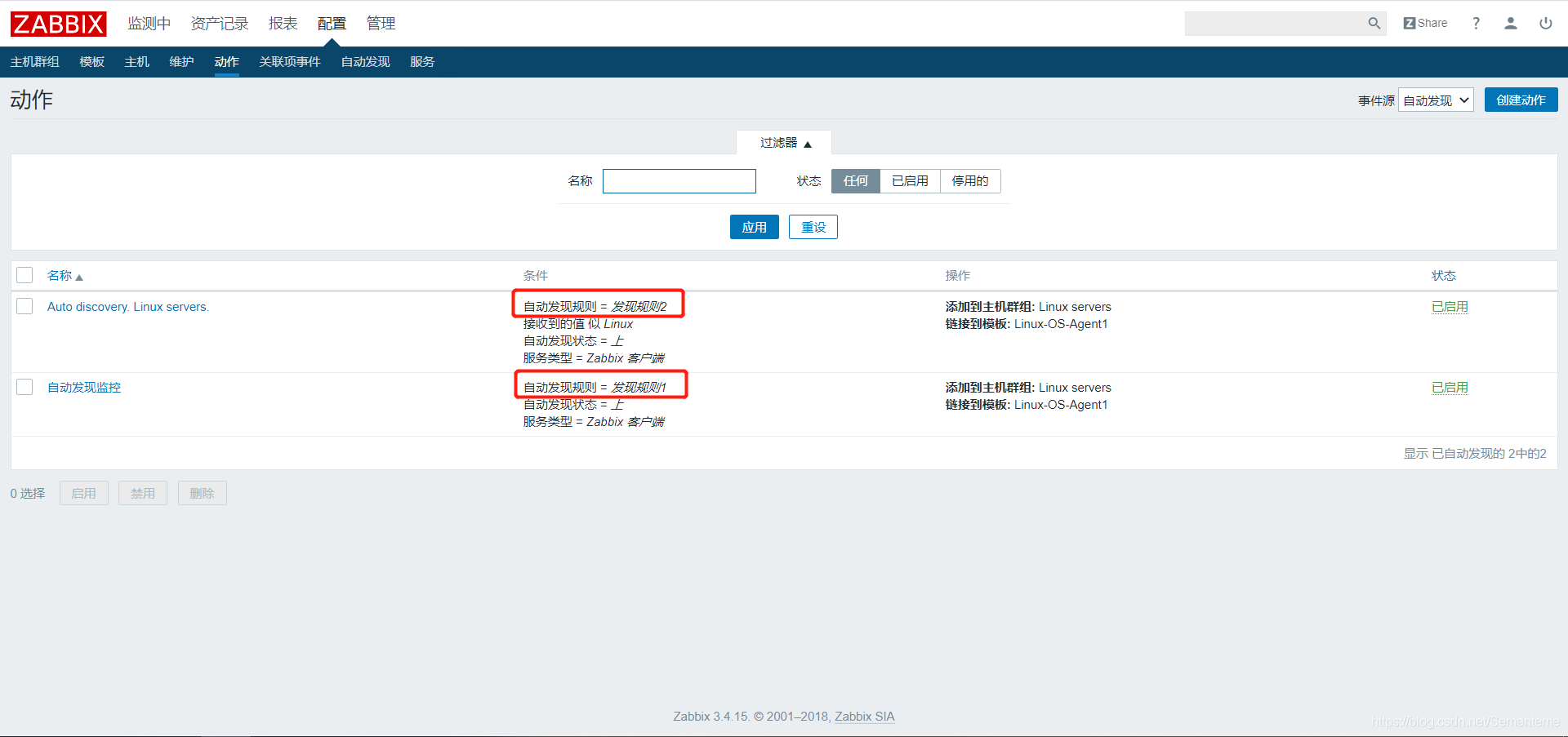Select the 任何 status filter
This screenshot has width=1568, height=737.
(855, 181)
